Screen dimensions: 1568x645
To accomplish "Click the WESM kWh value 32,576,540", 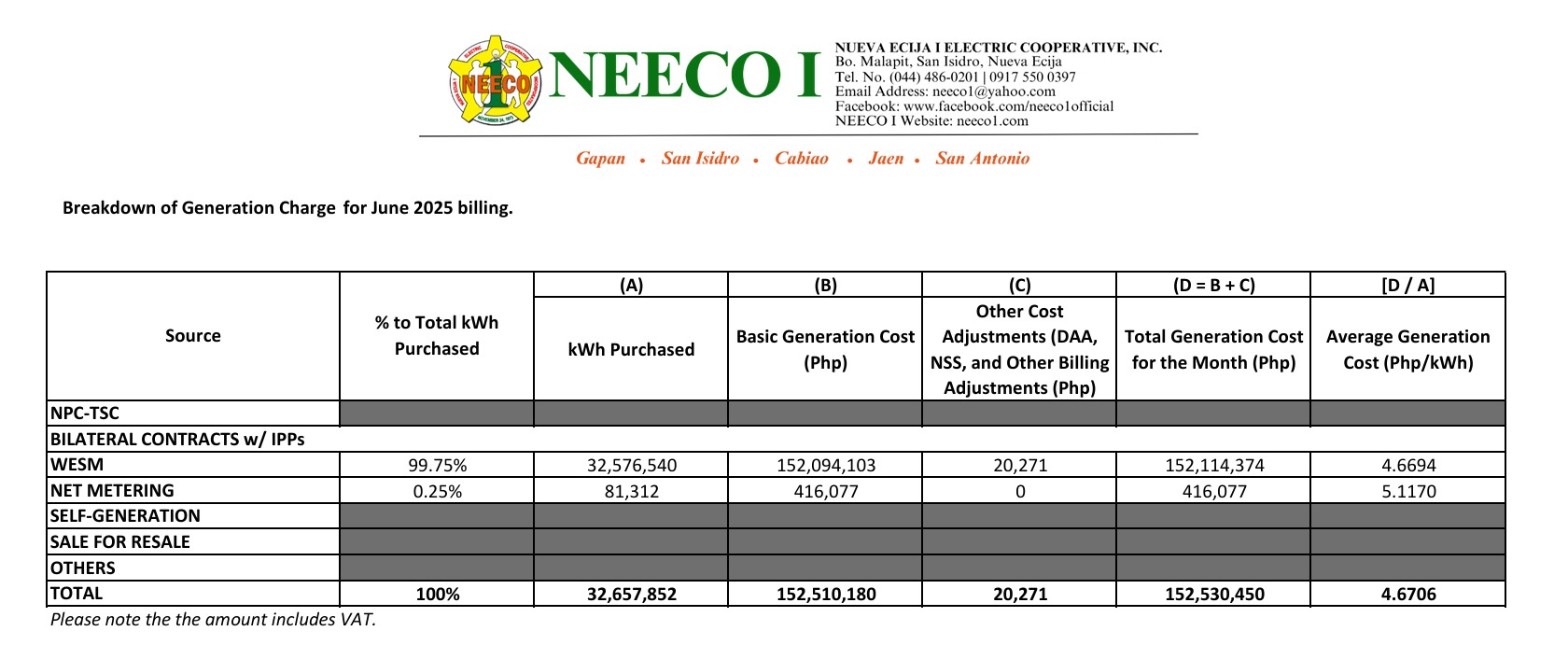I will tap(631, 466).
